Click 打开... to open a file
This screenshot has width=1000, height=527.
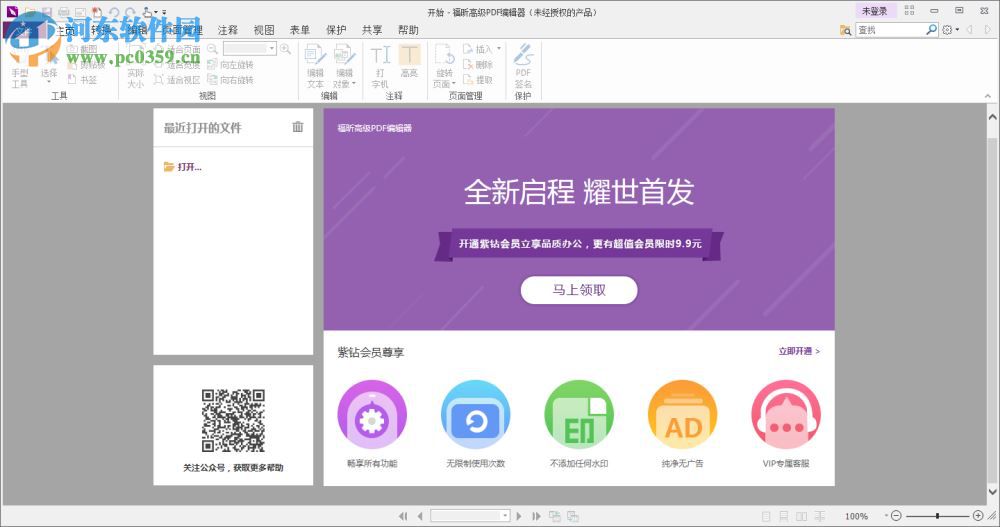[x=183, y=167]
